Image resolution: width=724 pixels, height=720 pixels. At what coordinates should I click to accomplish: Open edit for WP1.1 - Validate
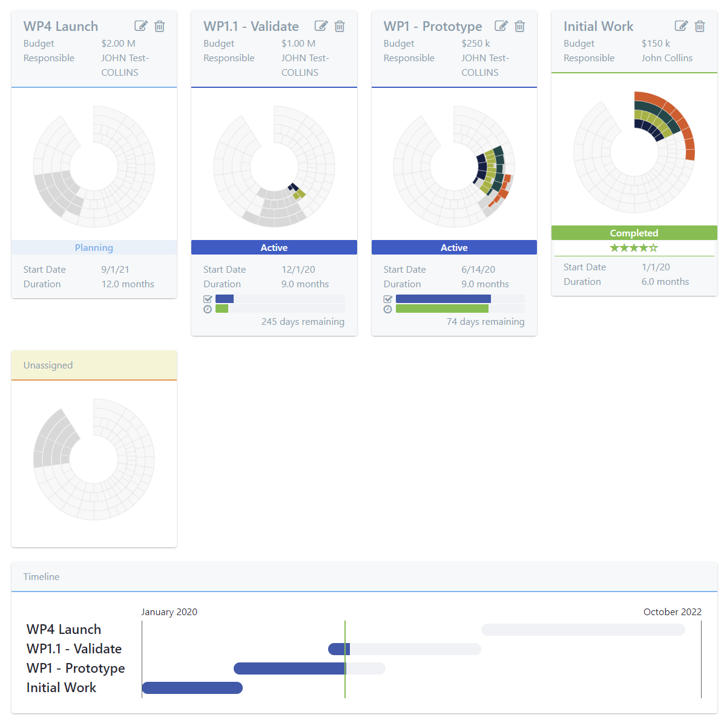[321, 26]
